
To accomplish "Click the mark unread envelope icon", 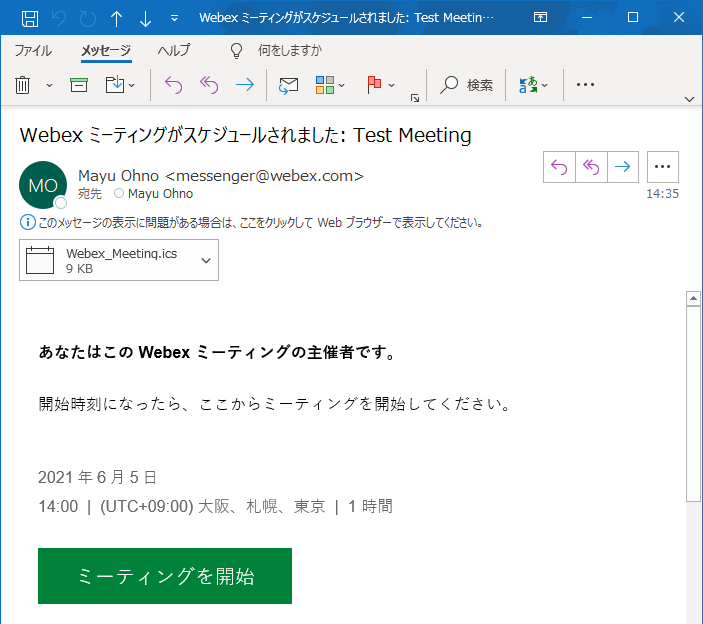I will (x=288, y=85).
